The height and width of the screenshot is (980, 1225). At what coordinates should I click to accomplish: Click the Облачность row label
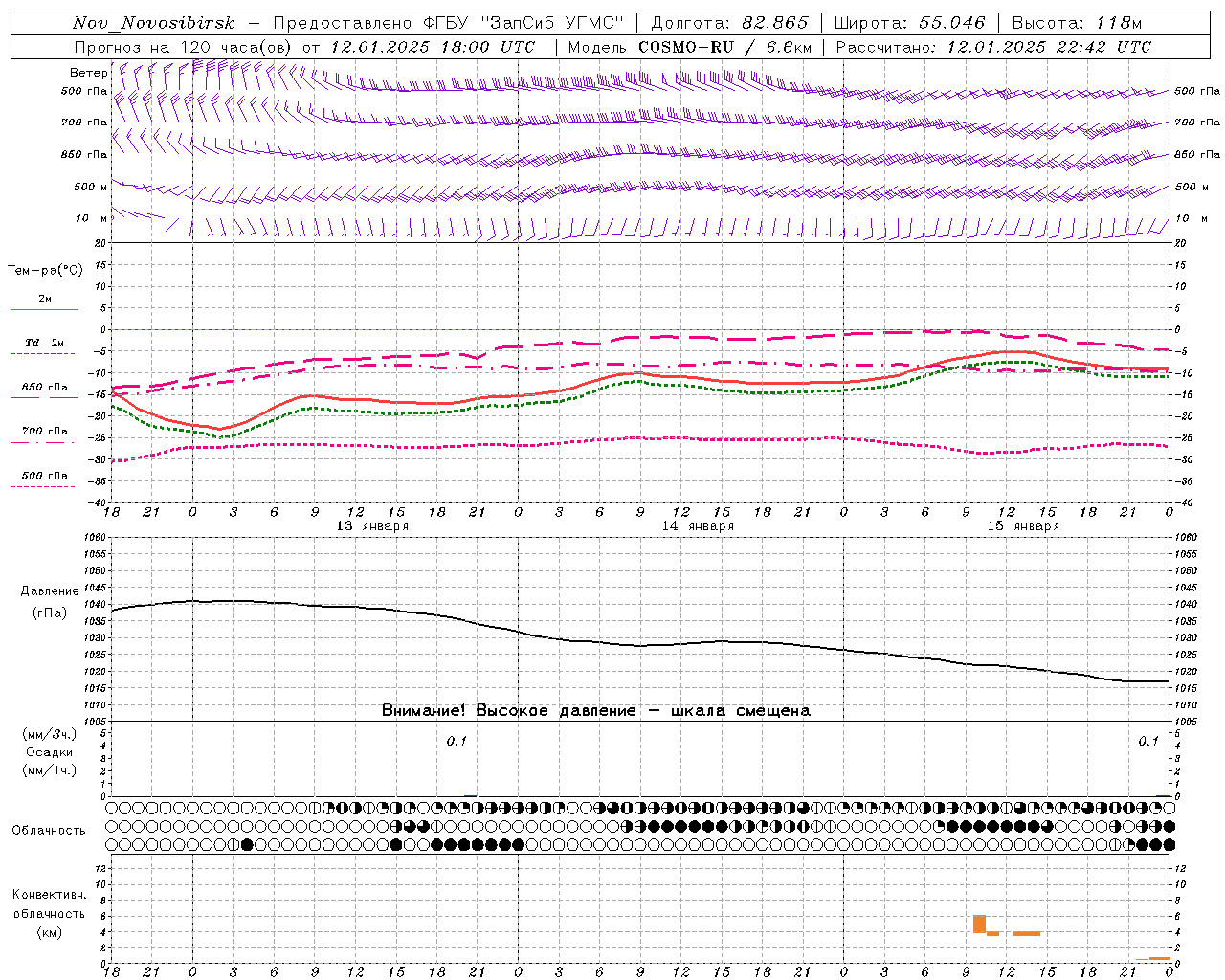tap(49, 831)
